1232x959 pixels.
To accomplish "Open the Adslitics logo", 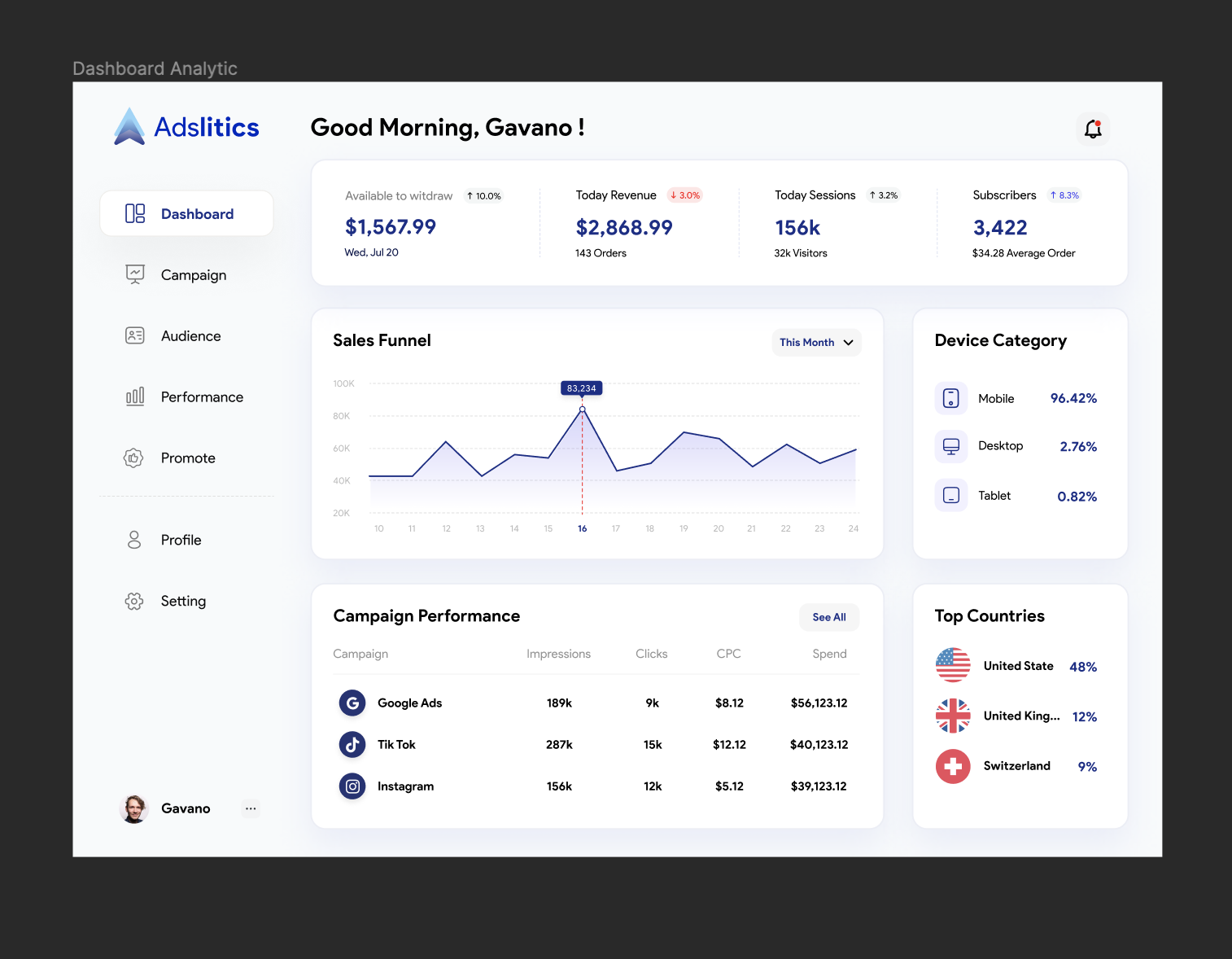I will [x=186, y=126].
